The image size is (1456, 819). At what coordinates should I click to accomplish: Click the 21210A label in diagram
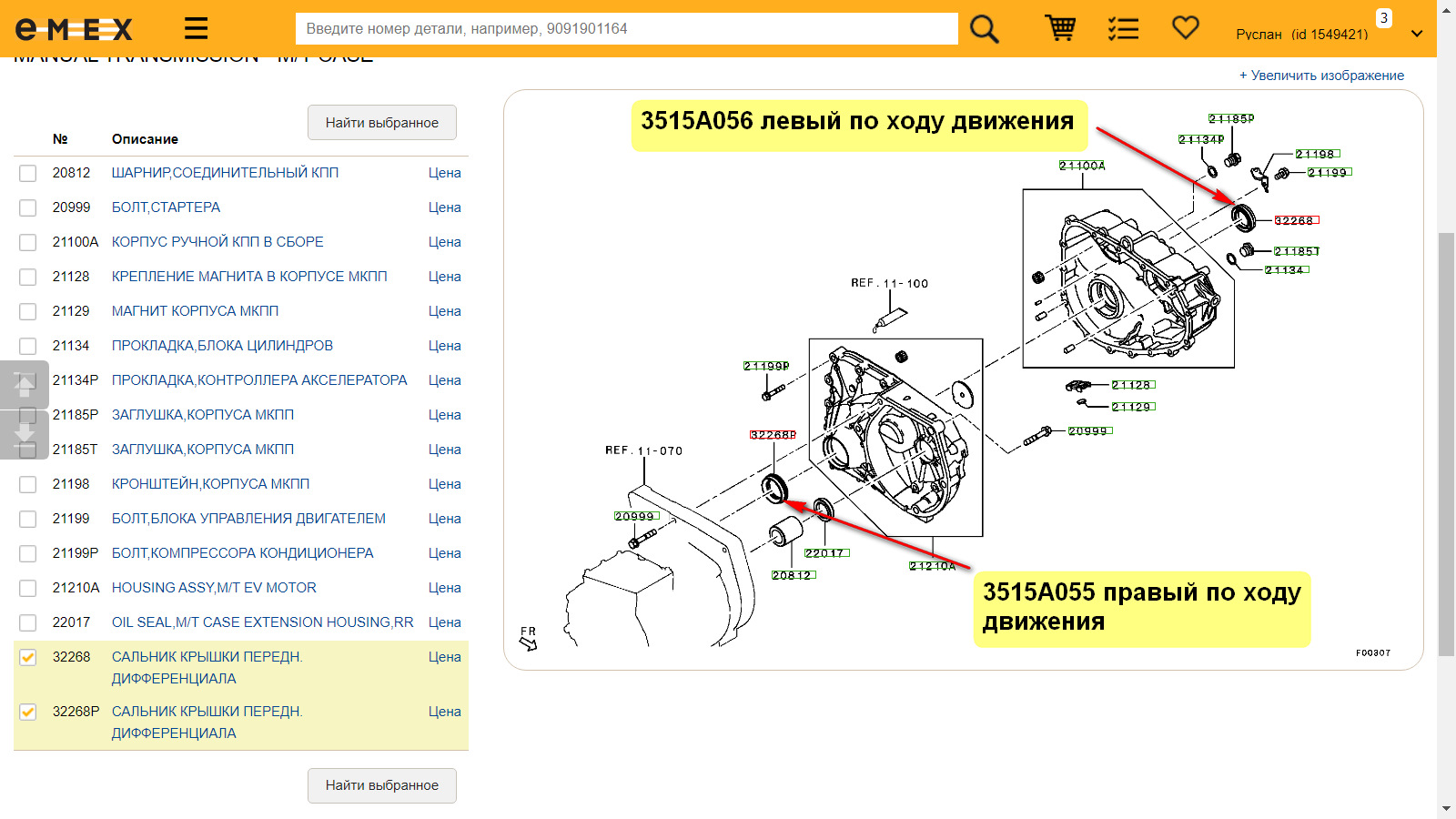tap(933, 566)
